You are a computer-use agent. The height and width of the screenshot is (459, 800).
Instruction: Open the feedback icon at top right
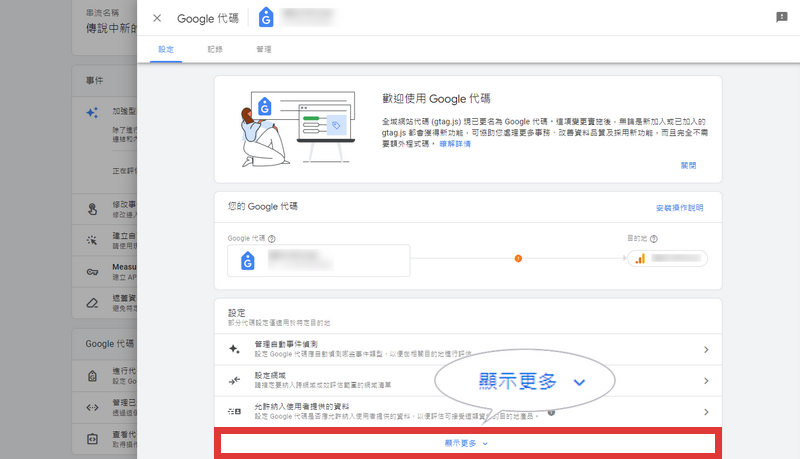click(781, 17)
